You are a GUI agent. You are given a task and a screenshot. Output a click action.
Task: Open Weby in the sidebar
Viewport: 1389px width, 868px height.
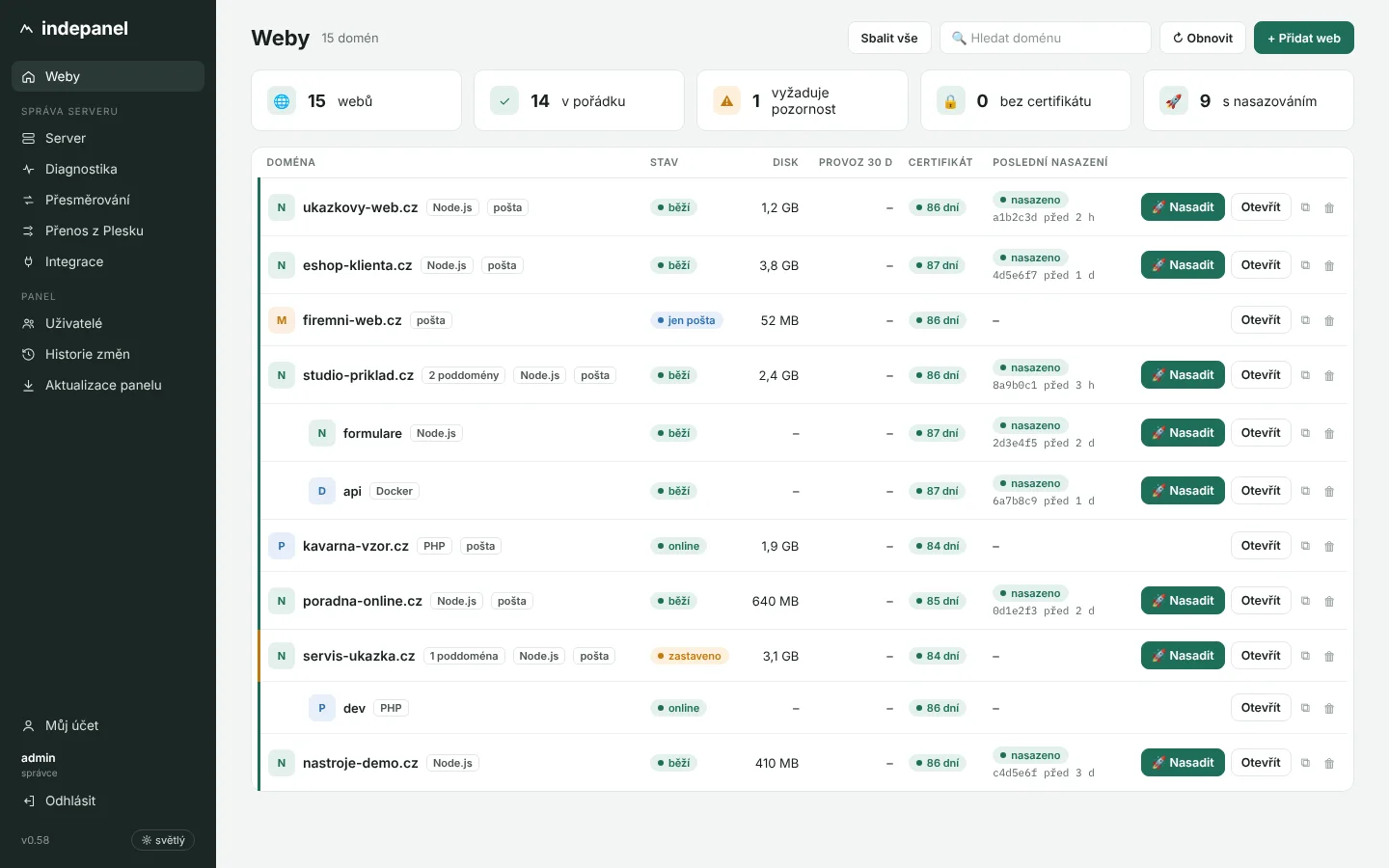[108, 76]
